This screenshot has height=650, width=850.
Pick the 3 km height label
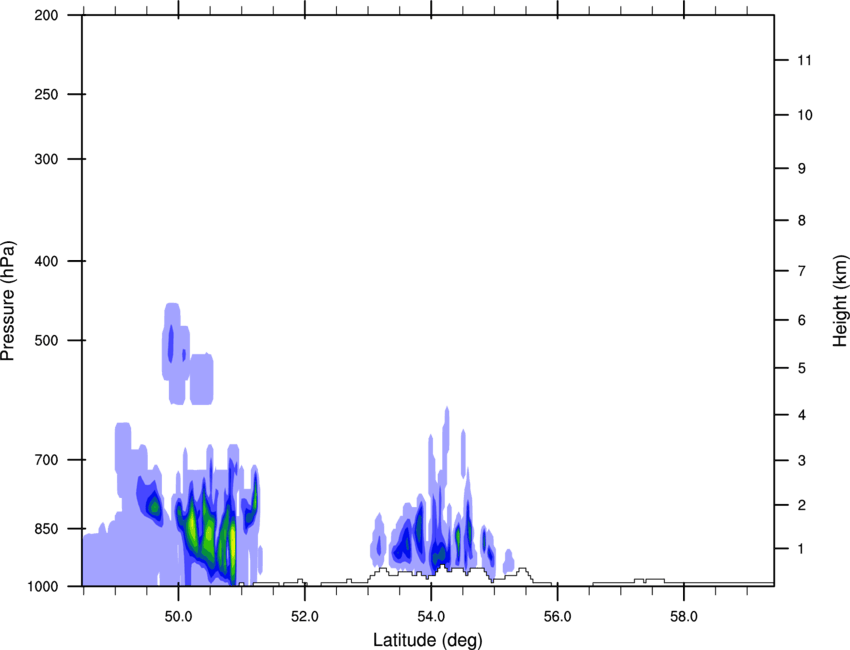click(x=802, y=461)
